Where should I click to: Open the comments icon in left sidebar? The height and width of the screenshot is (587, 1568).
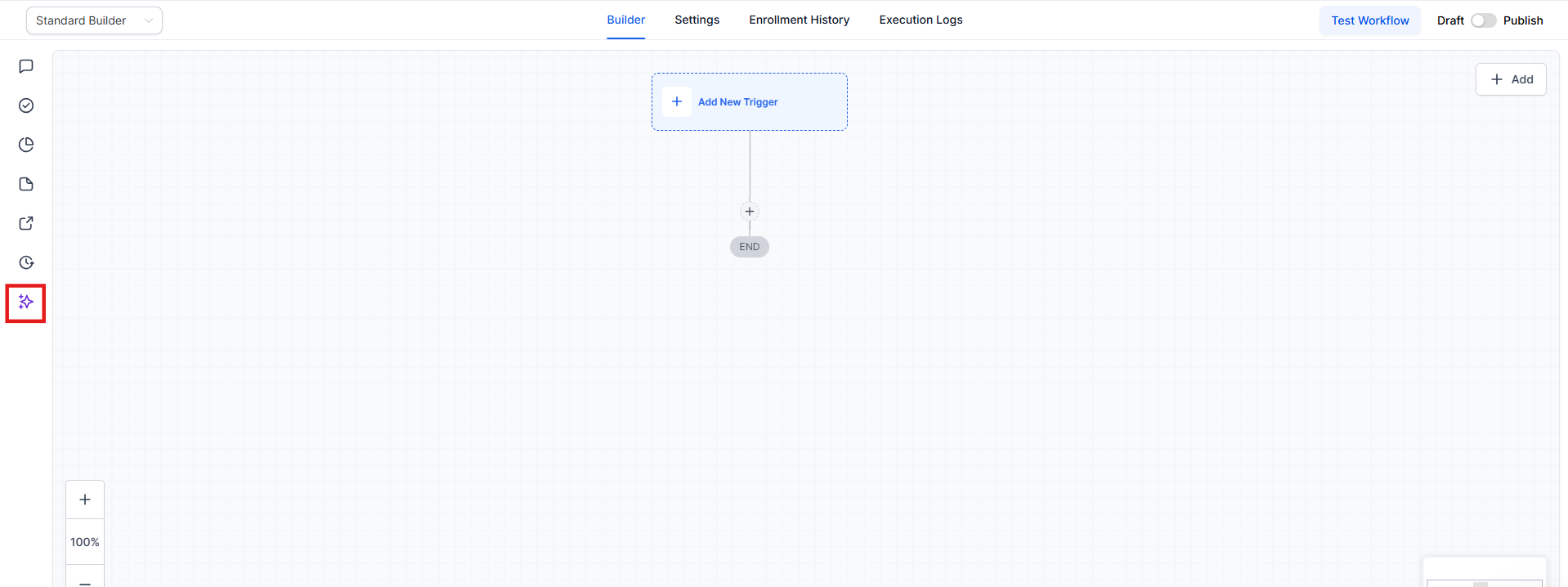tap(26, 66)
